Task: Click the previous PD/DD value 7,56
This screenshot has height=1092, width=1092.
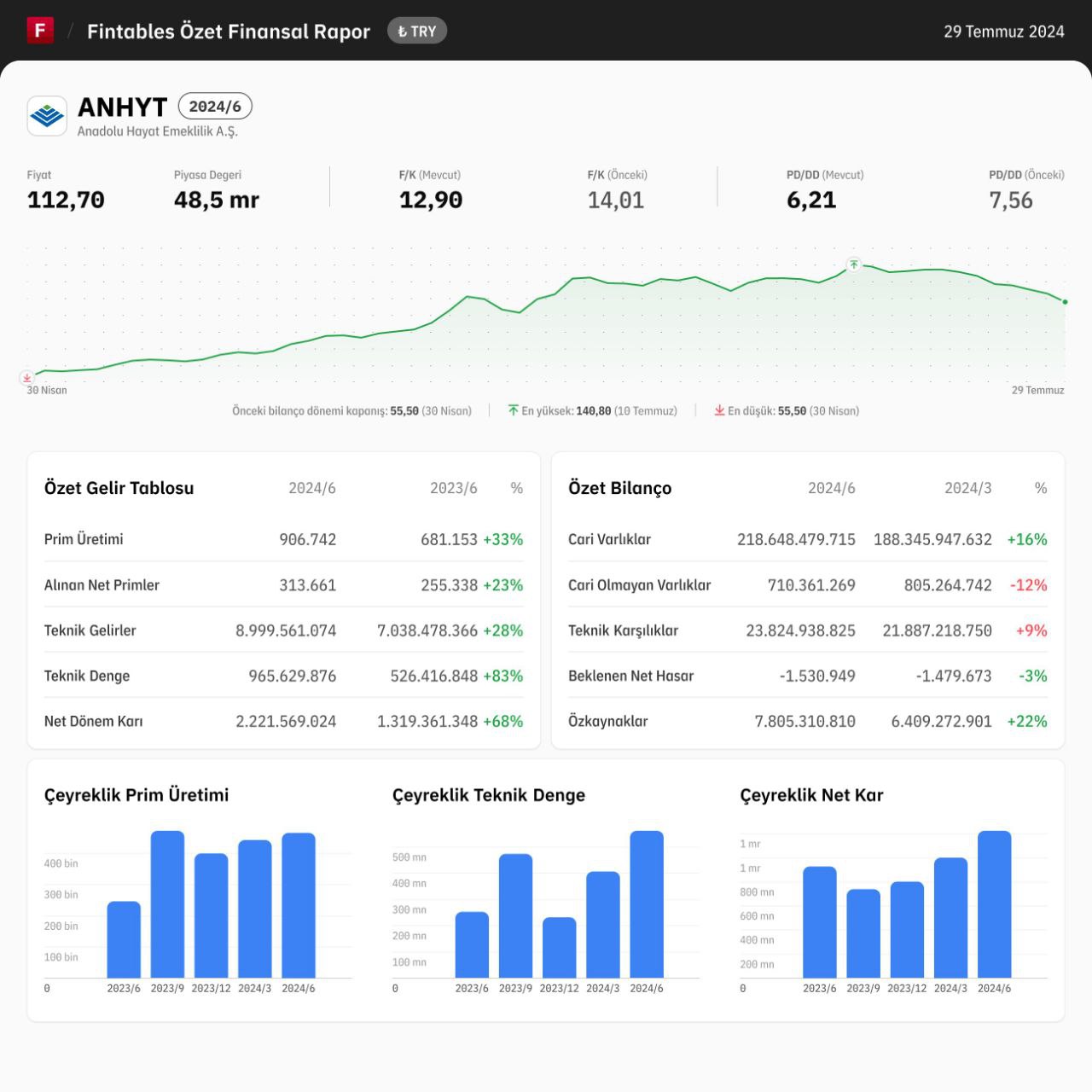Action: pos(1011,200)
